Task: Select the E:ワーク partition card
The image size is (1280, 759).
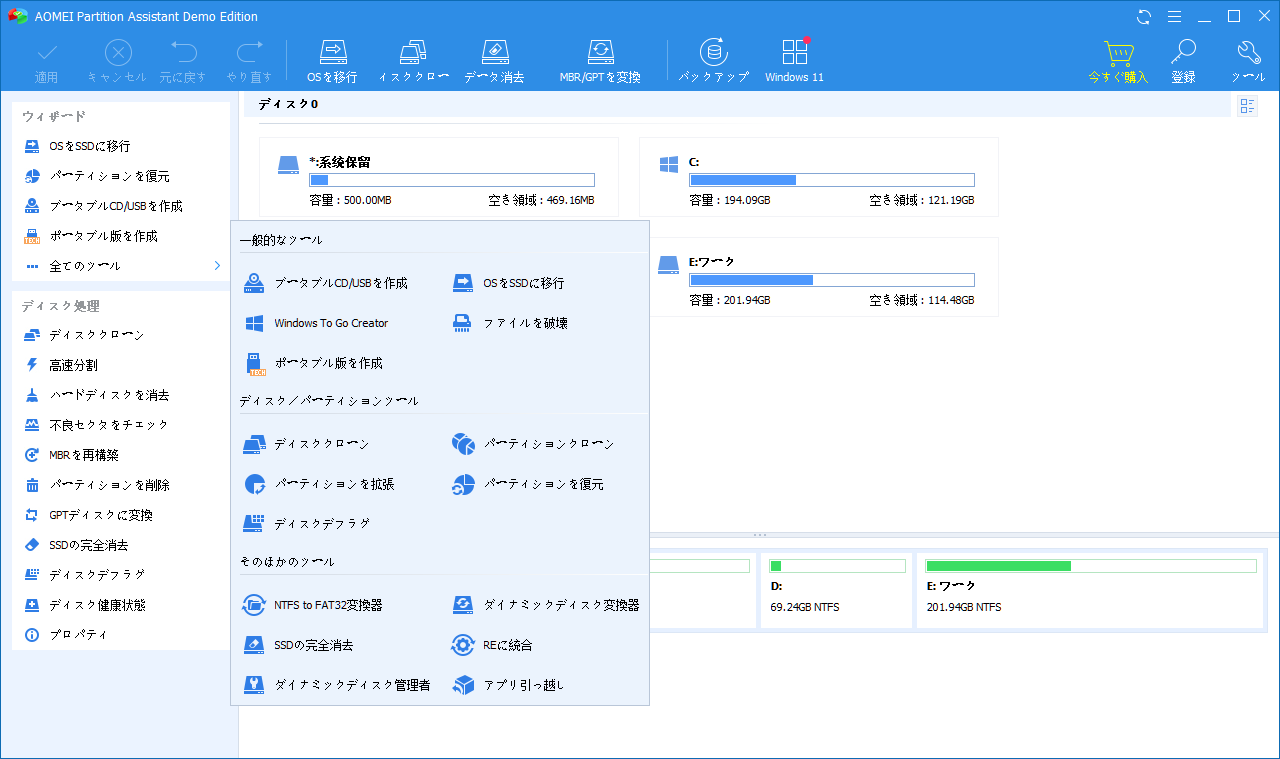Action: point(818,277)
